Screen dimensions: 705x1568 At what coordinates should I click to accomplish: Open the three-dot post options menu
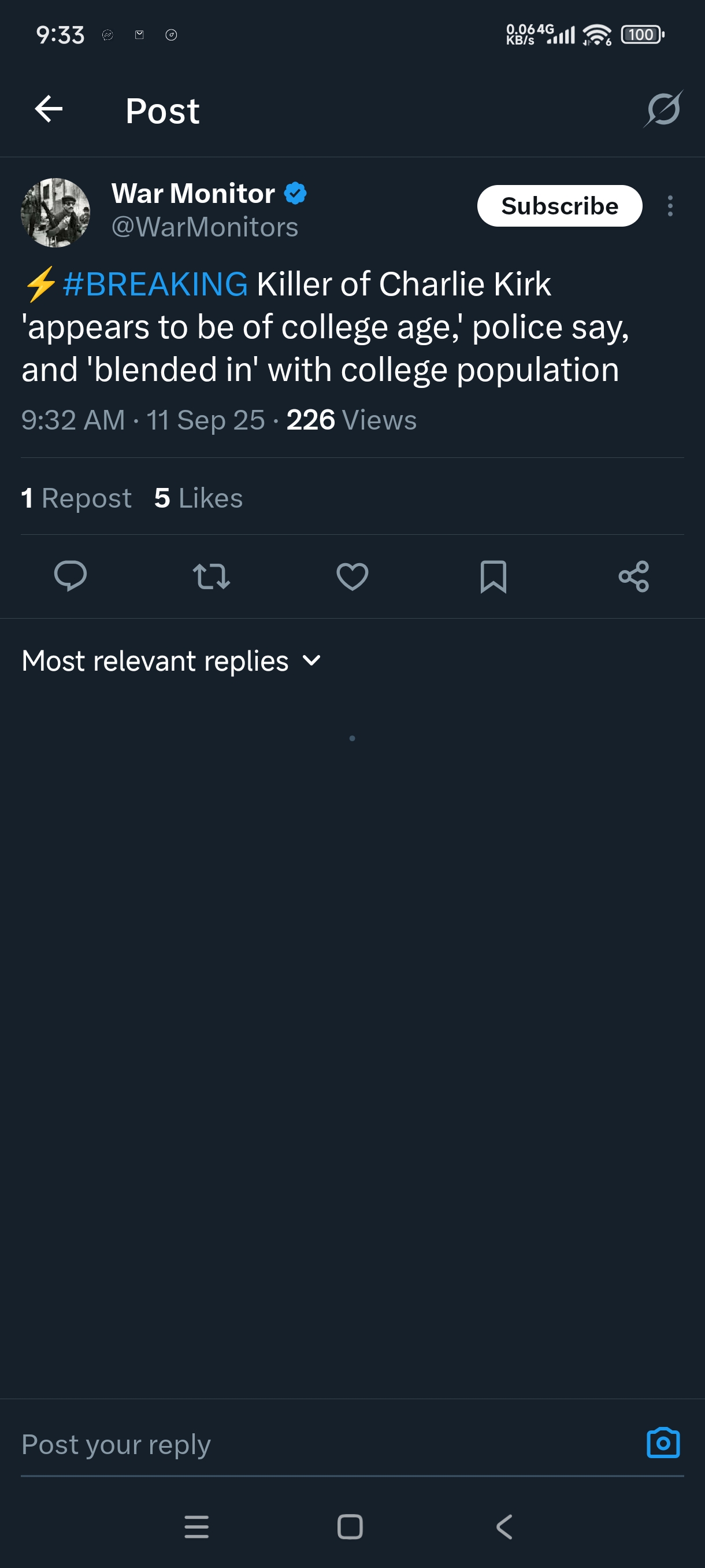pyautogui.click(x=670, y=206)
